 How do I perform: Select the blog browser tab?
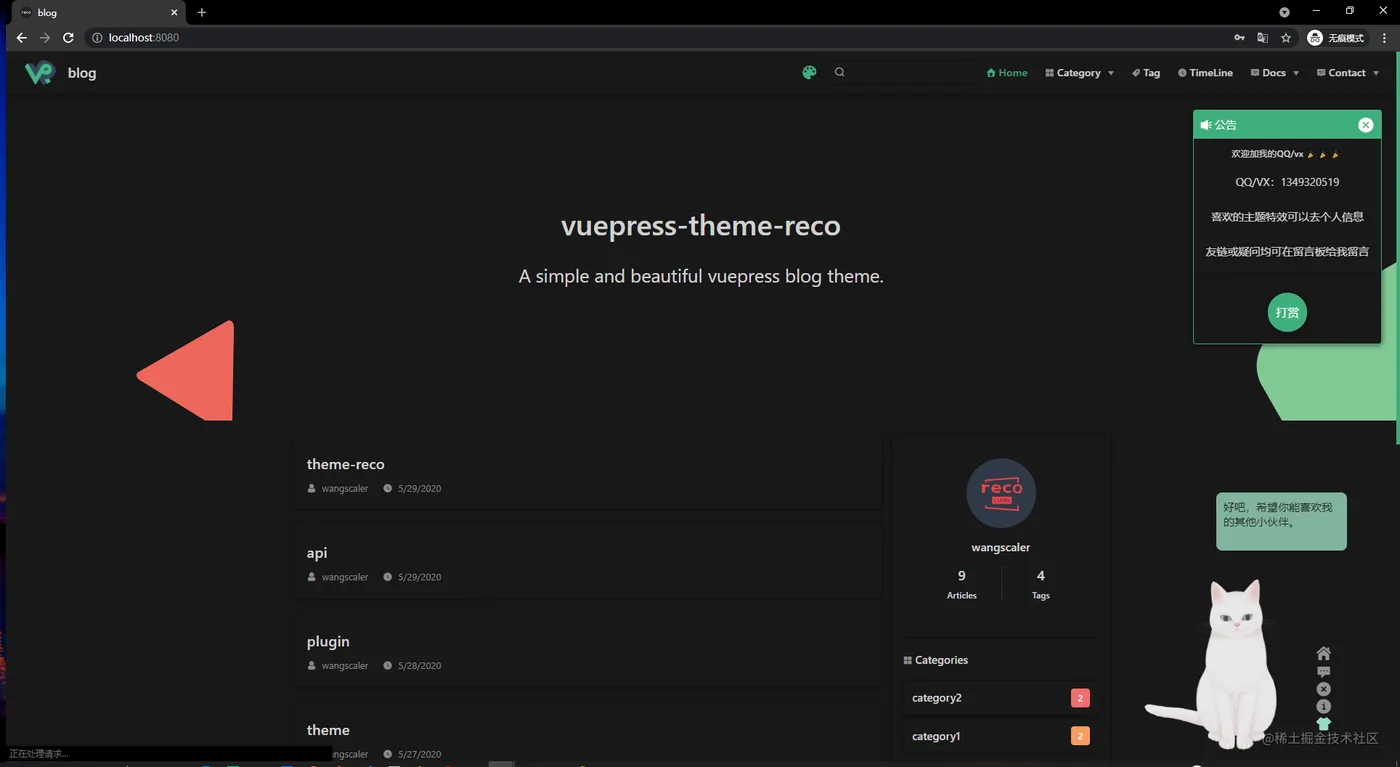(97, 13)
